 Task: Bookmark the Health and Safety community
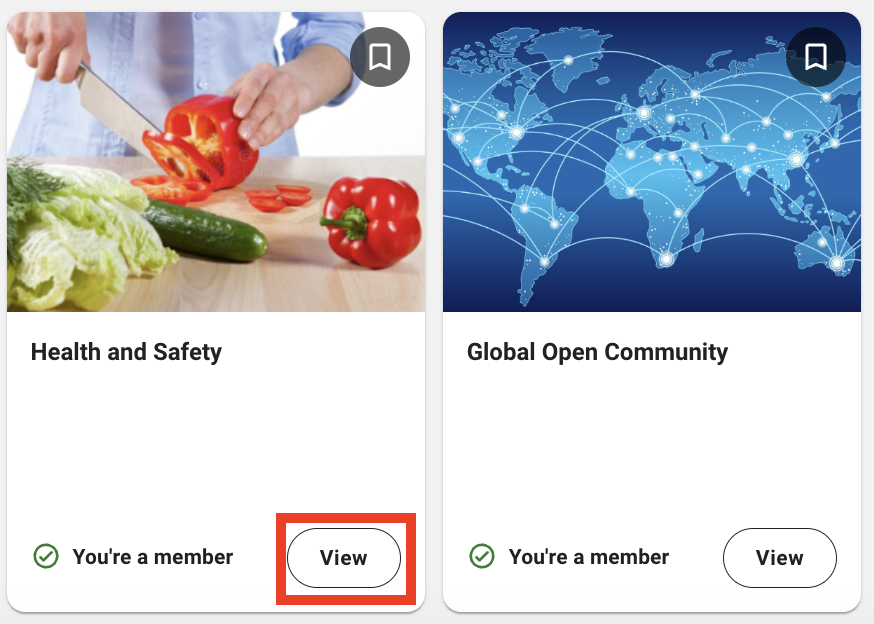(x=380, y=57)
